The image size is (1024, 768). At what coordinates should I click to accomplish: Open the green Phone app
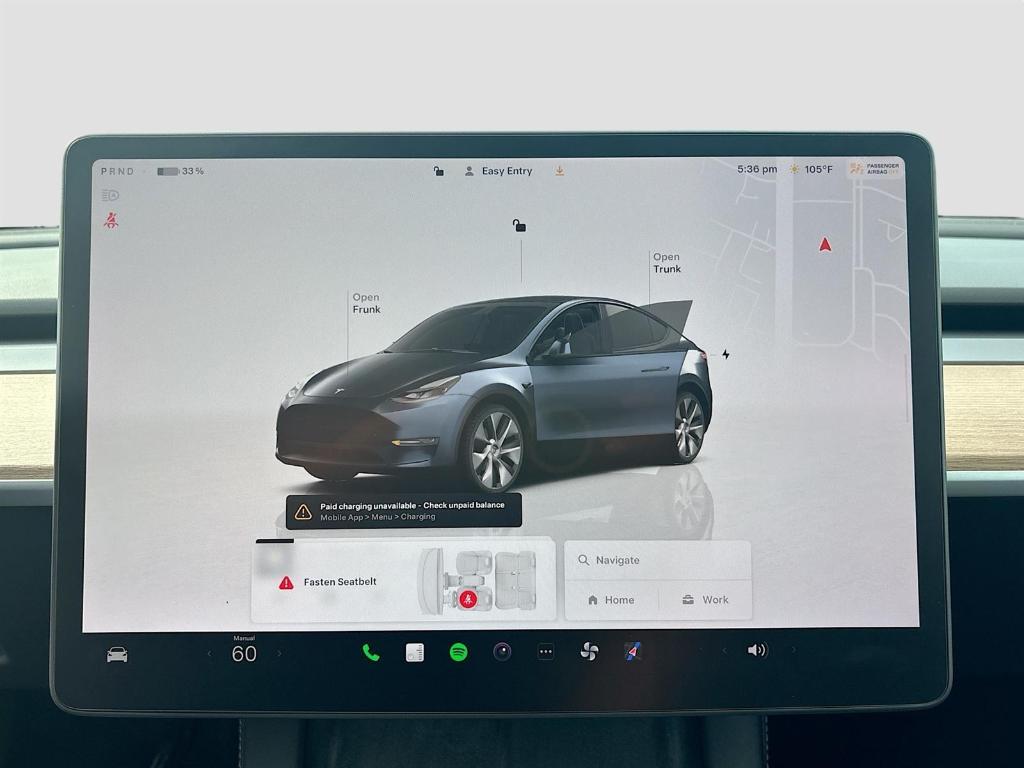click(371, 652)
